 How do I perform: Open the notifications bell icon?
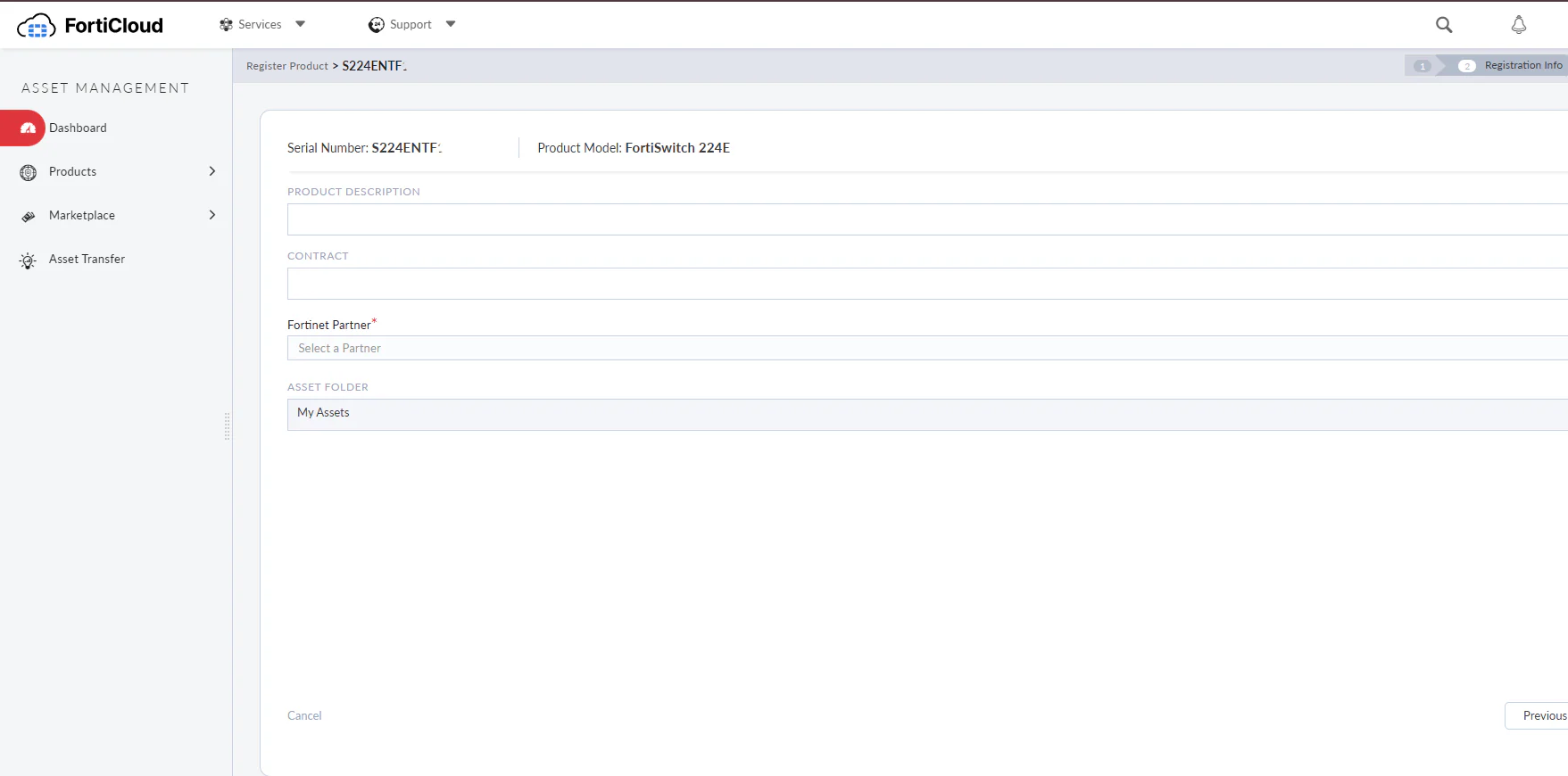tap(1518, 25)
